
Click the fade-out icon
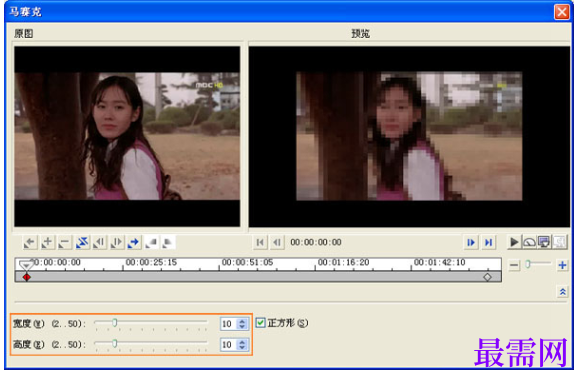[x=168, y=243]
